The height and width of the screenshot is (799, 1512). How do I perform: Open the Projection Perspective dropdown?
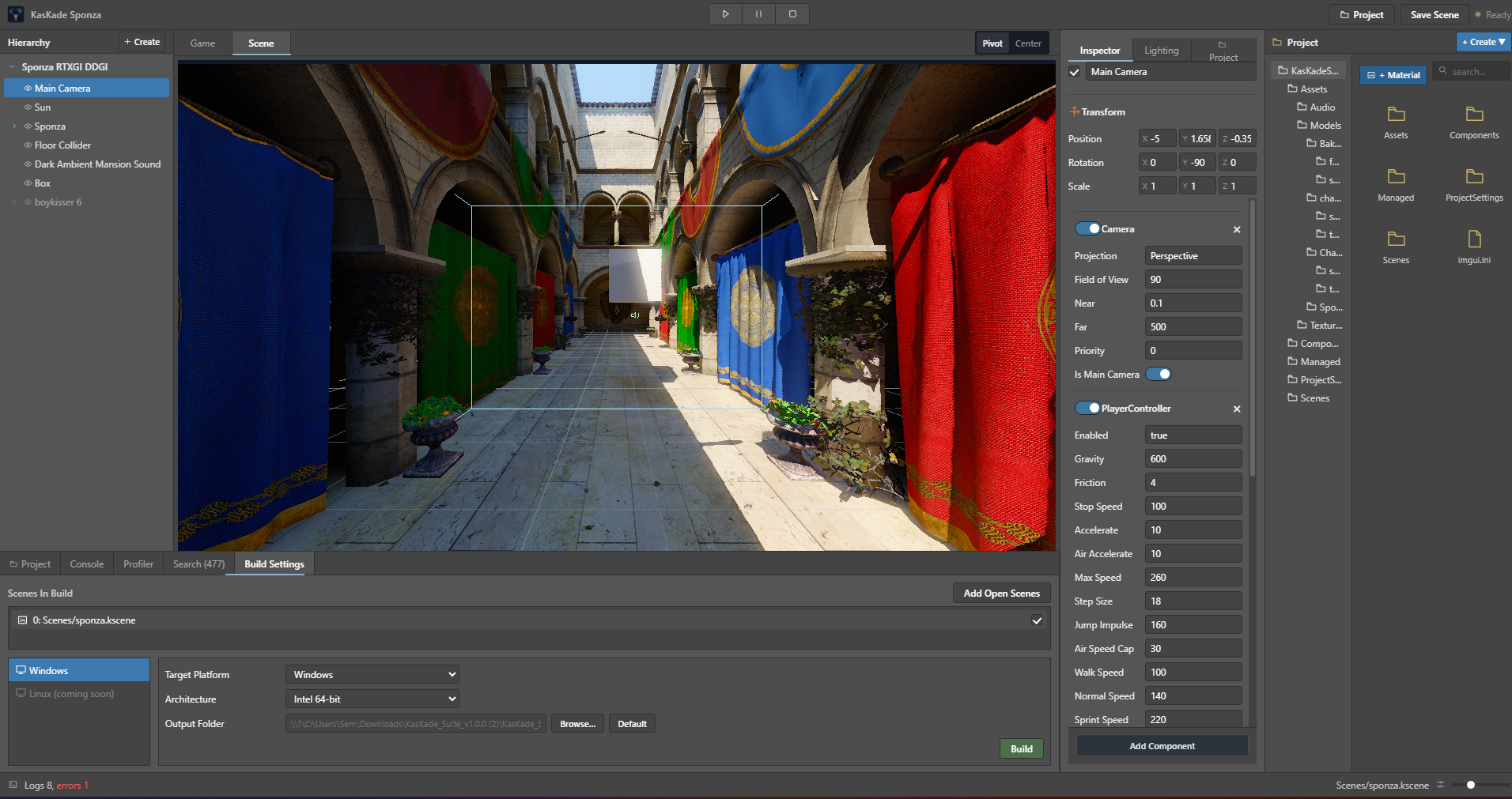coord(1193,255)
